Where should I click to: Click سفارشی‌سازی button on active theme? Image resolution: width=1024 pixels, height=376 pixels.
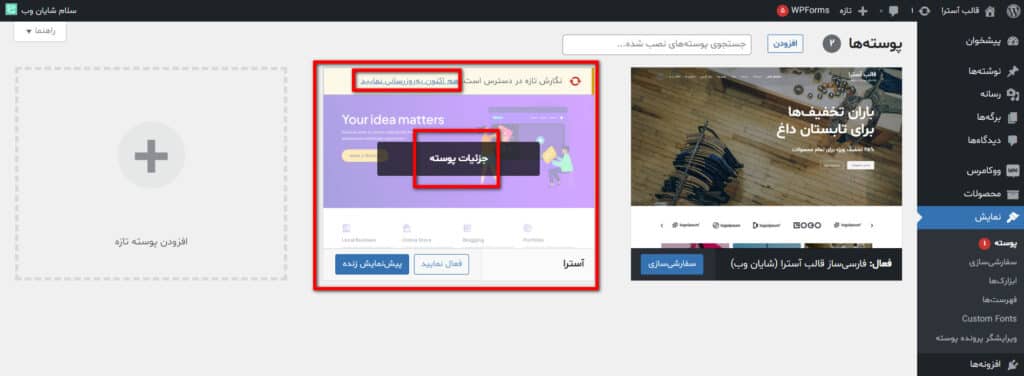(672, 265)
